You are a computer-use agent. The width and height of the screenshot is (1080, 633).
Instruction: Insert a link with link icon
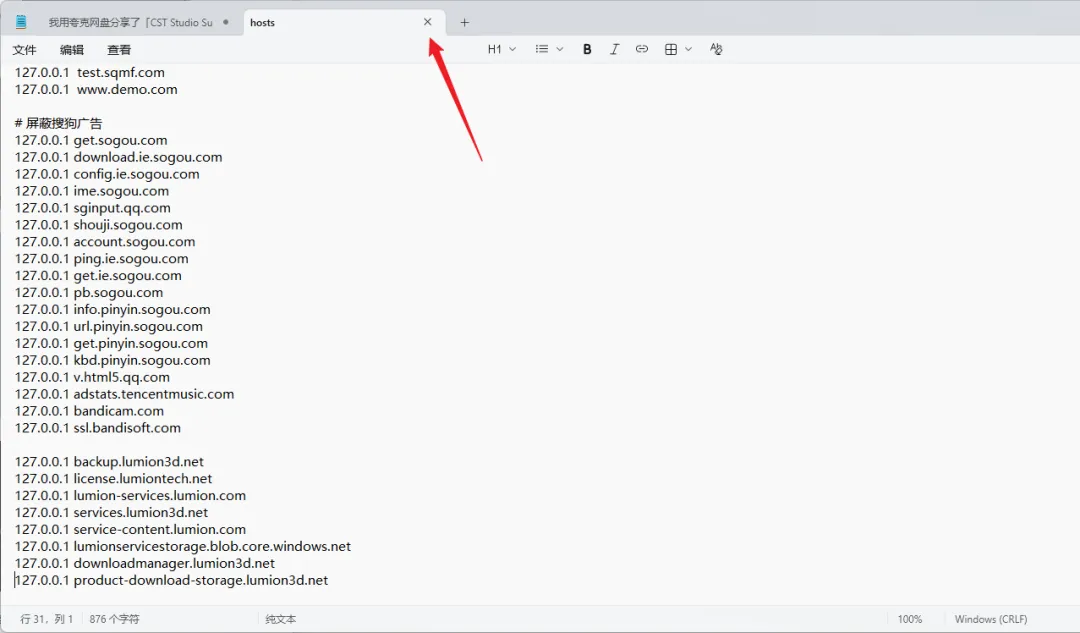(x=641, y=49)
